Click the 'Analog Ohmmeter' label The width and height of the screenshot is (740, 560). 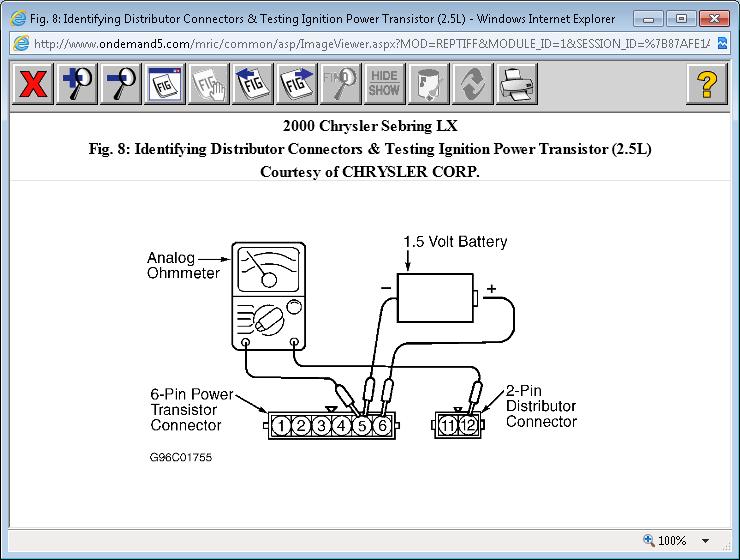click(x=184, y=265)
